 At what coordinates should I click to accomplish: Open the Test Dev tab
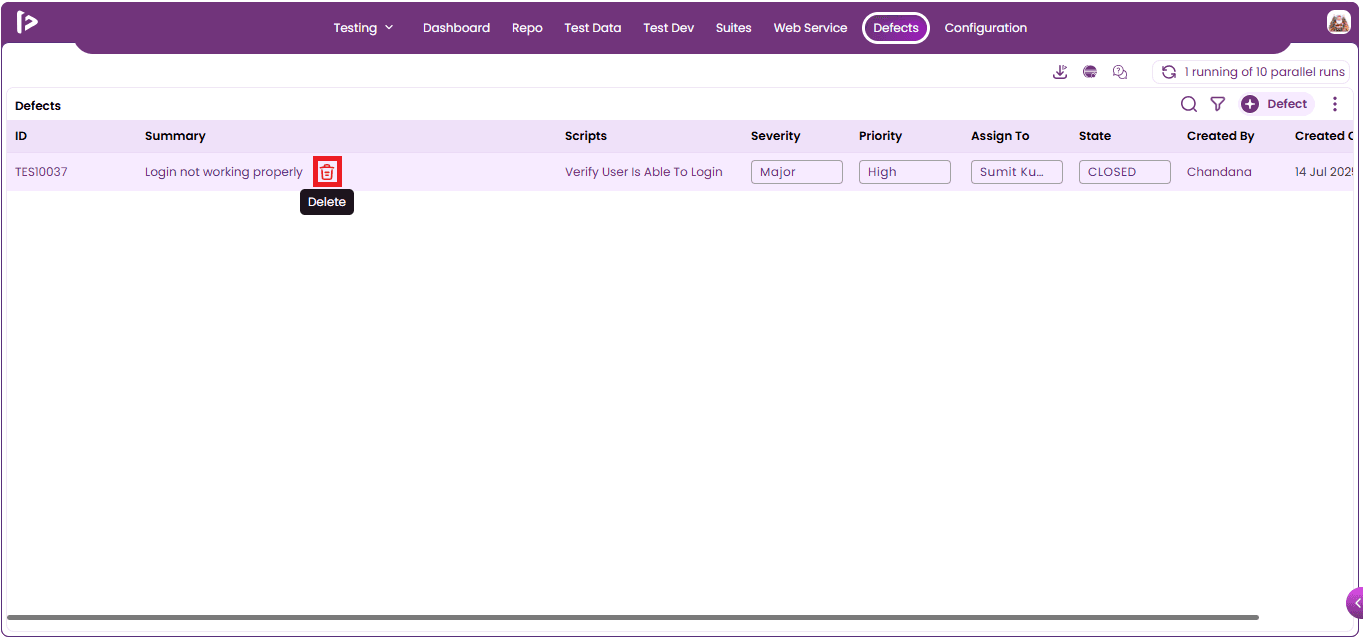(x=669, y=28)
